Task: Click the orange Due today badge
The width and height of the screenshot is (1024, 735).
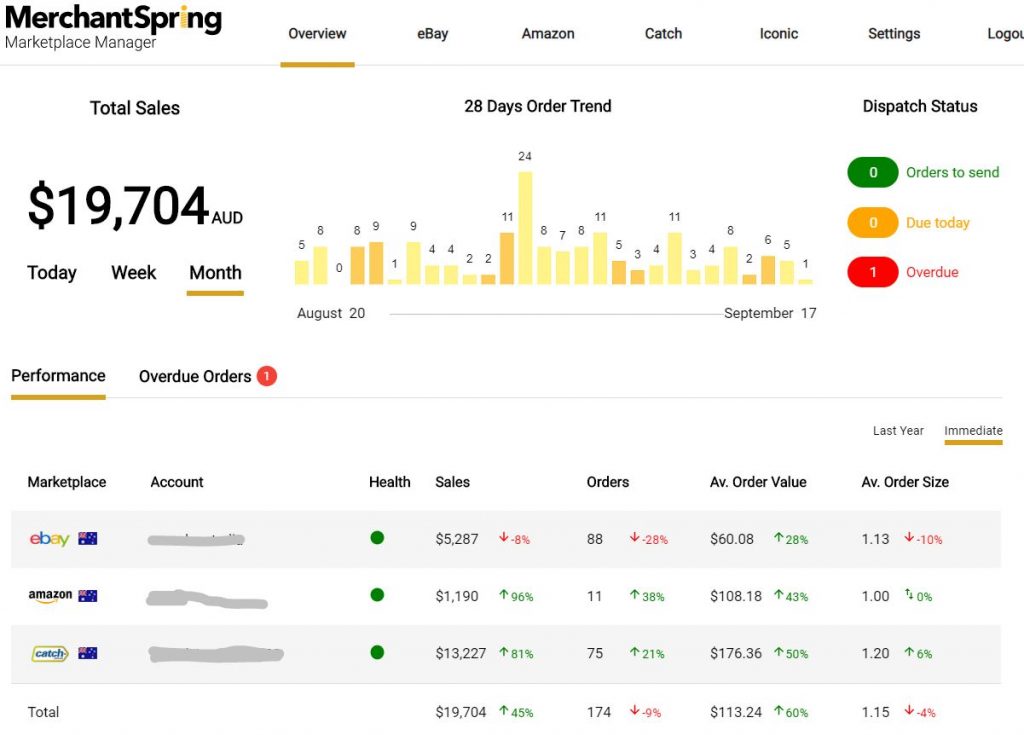Action: click(872, 222)
